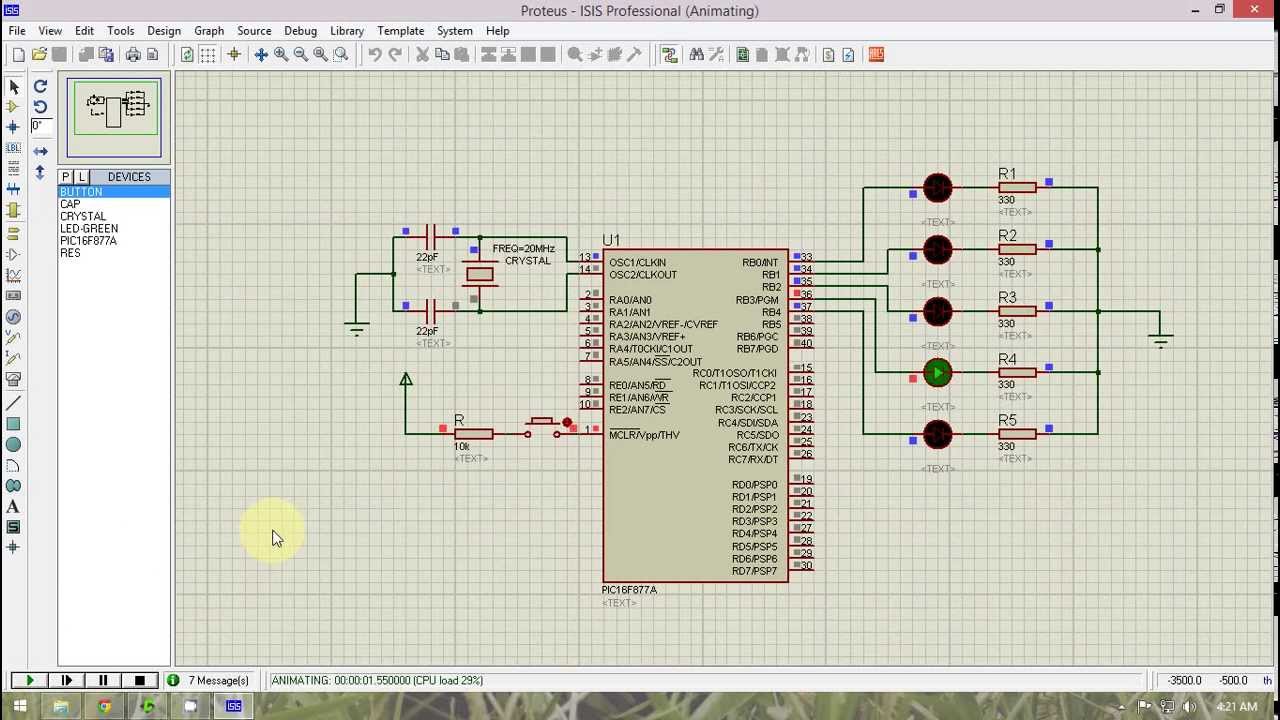This screenshot has height=720, width=1280.
Task: Click the wire label (LBL) mode icon
Action: (13, 147)
